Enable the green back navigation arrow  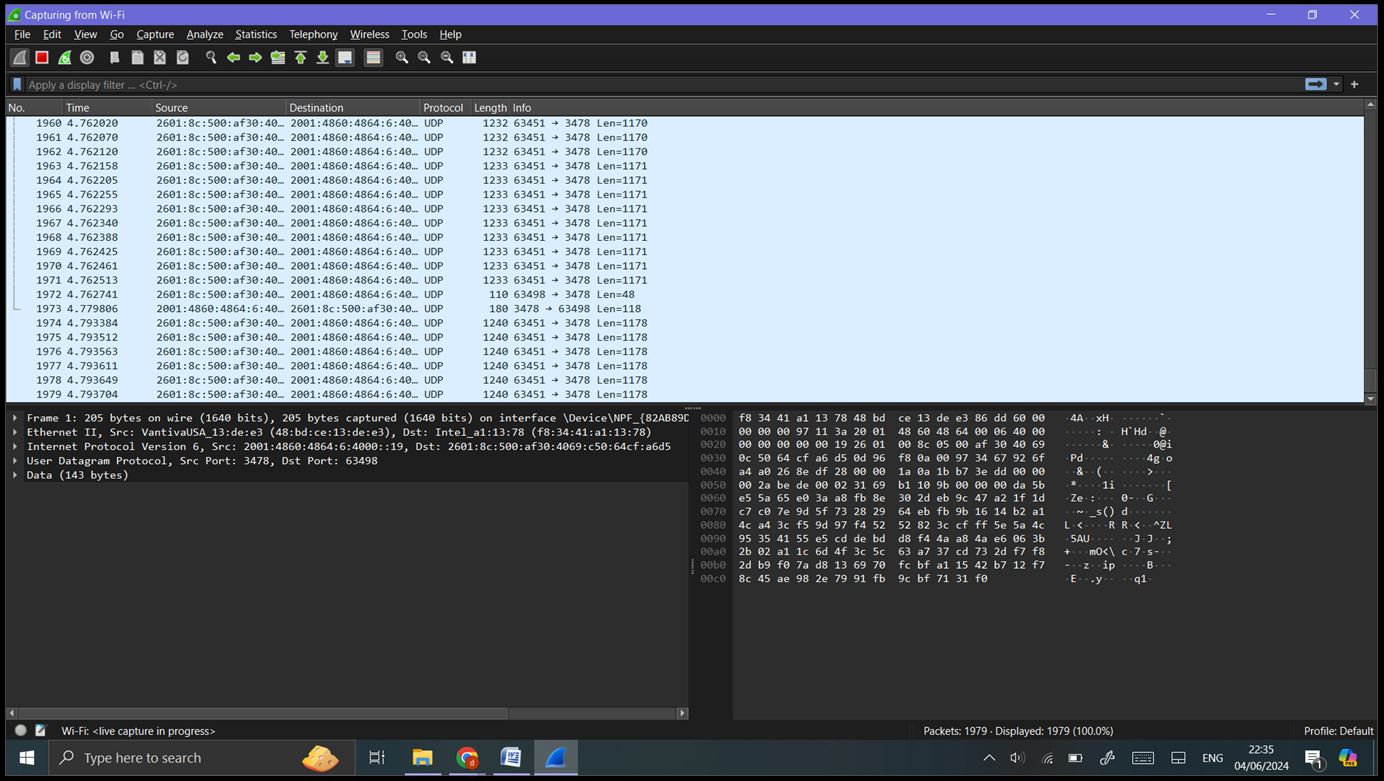click(x=233, y=57)
